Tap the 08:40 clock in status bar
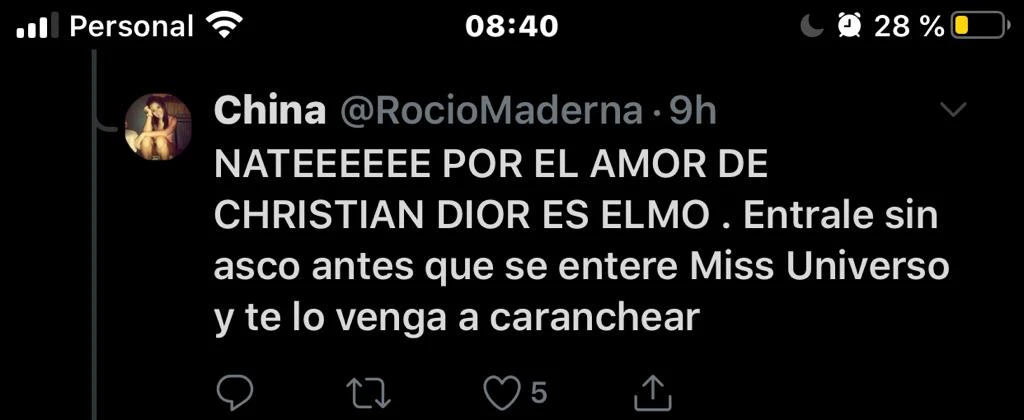1024x420 pixels. [x=511, y=26]
